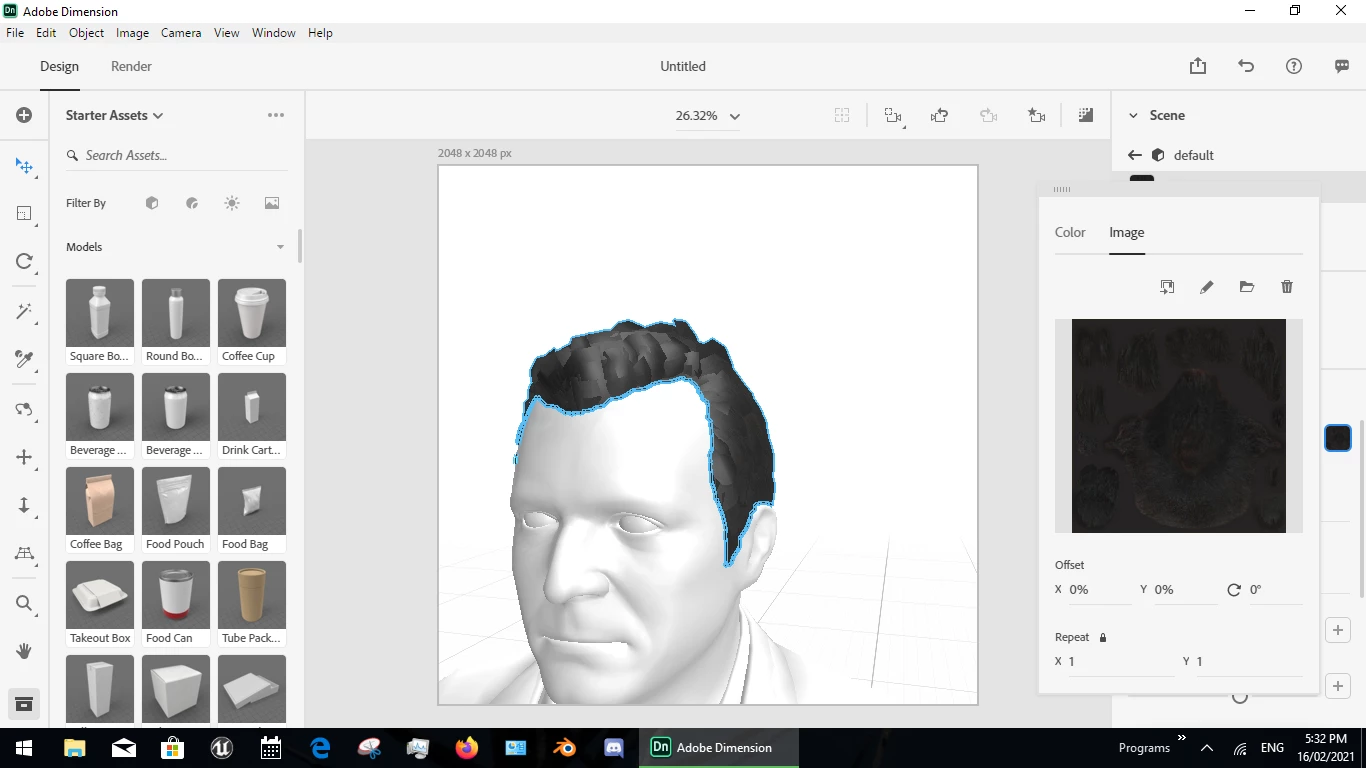The width and height of the screenshot is (1366, 768).
Task: Click the dark base color swatch
Action: (1338, 438)
